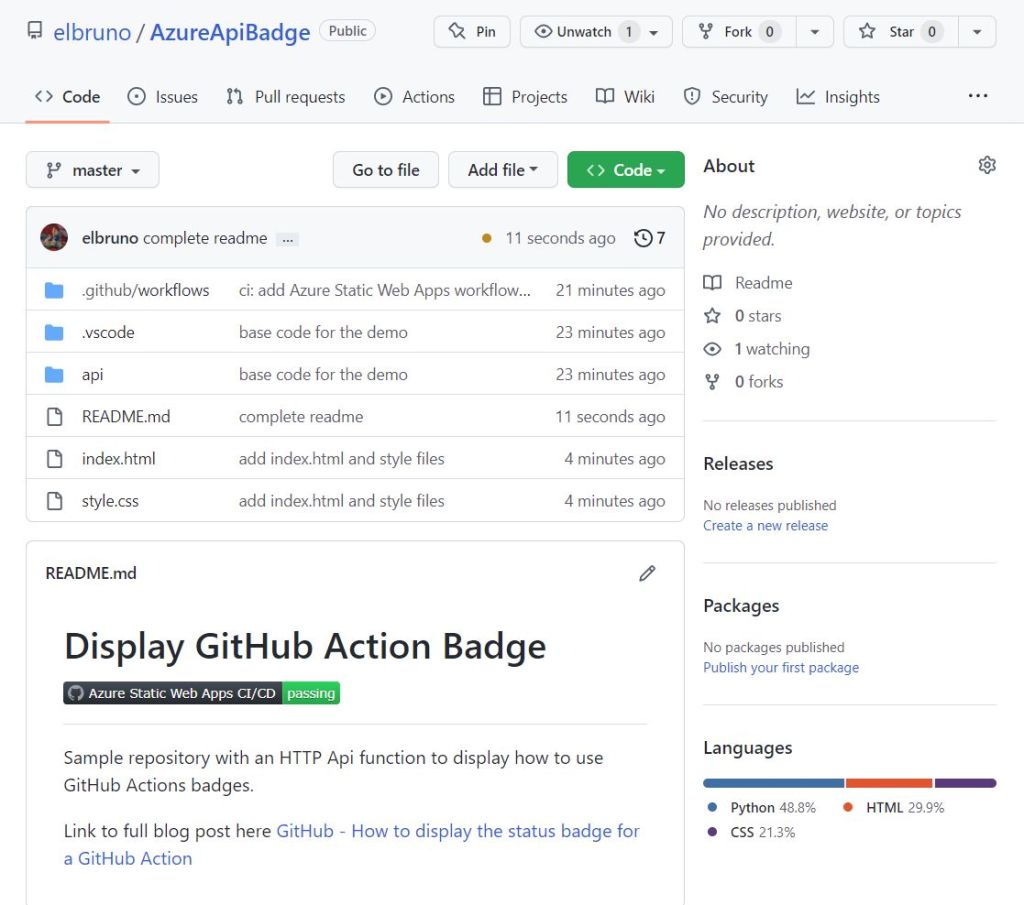Click the Readme book icon in About

(714, 283)
